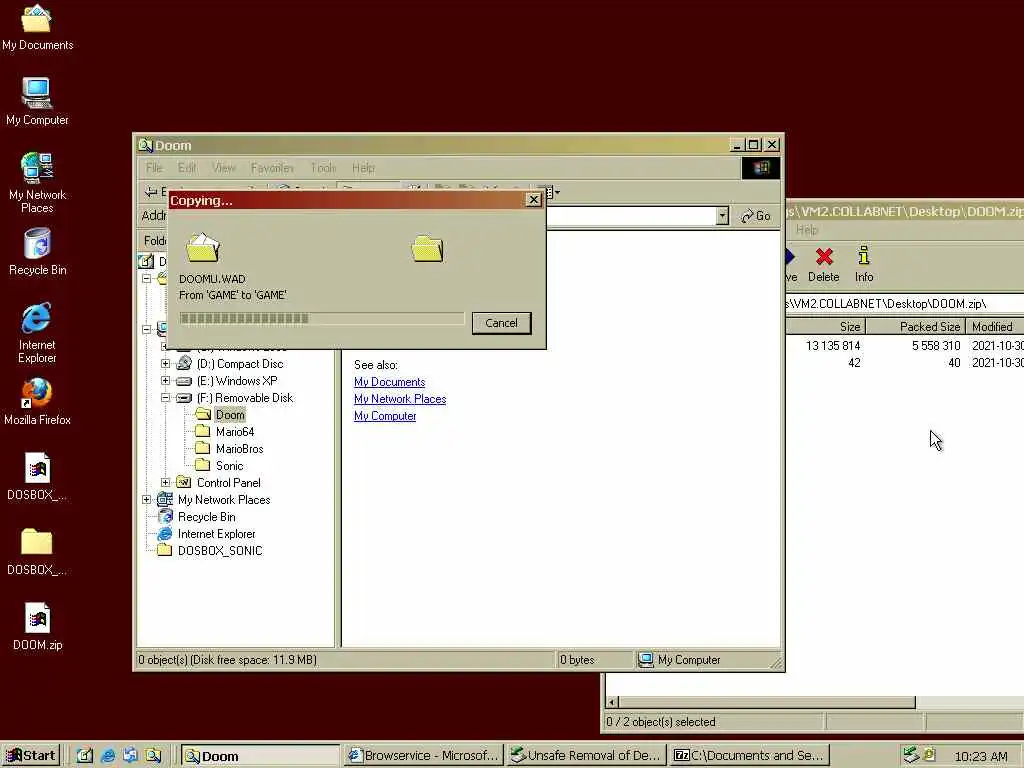Open the File menu in the Doom window
This screenshot has height=768, width=1024.
click(x=154, y=168)
